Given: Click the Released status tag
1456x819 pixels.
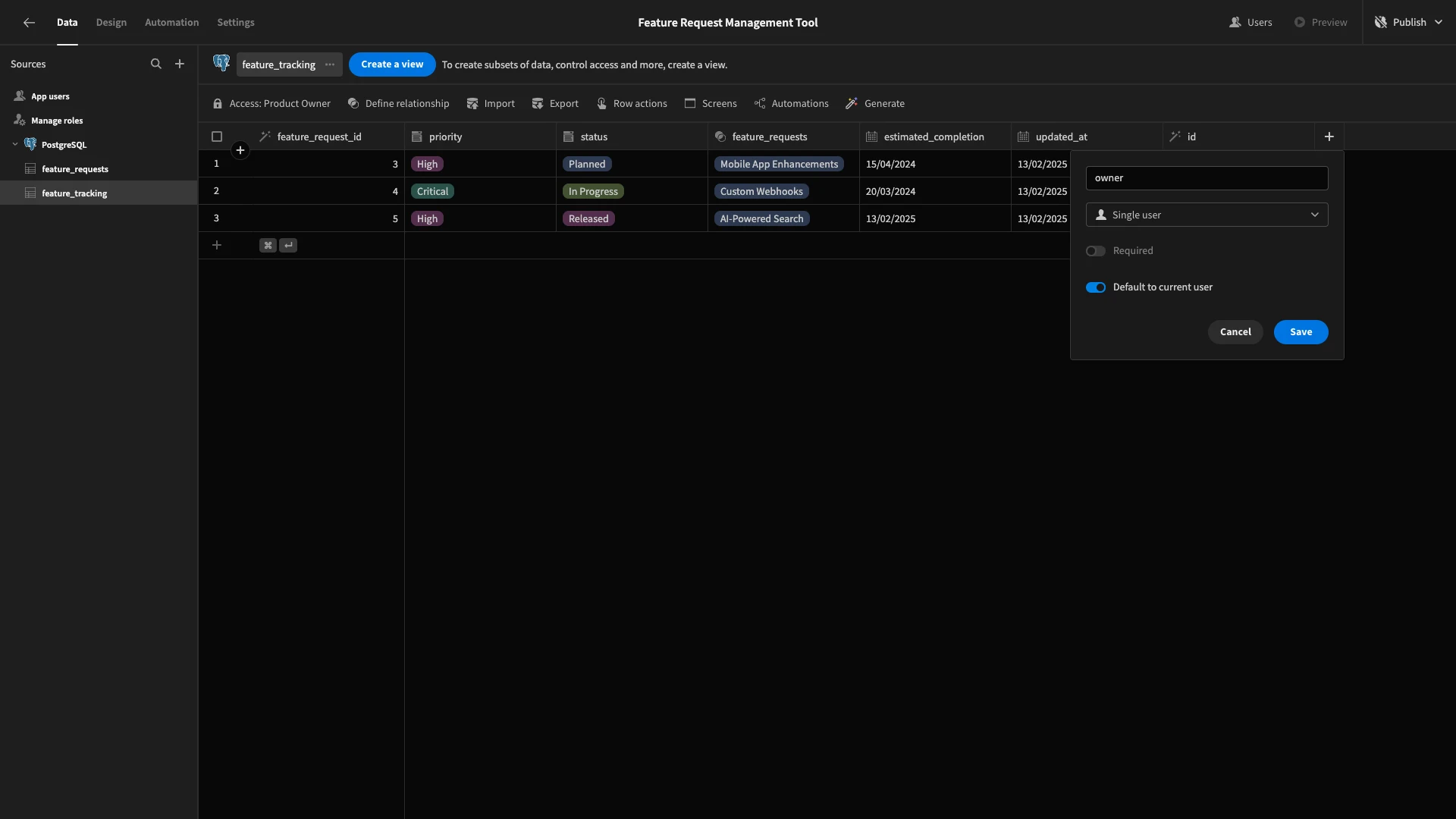Looking at the screenshot, I should coord(588,218).
